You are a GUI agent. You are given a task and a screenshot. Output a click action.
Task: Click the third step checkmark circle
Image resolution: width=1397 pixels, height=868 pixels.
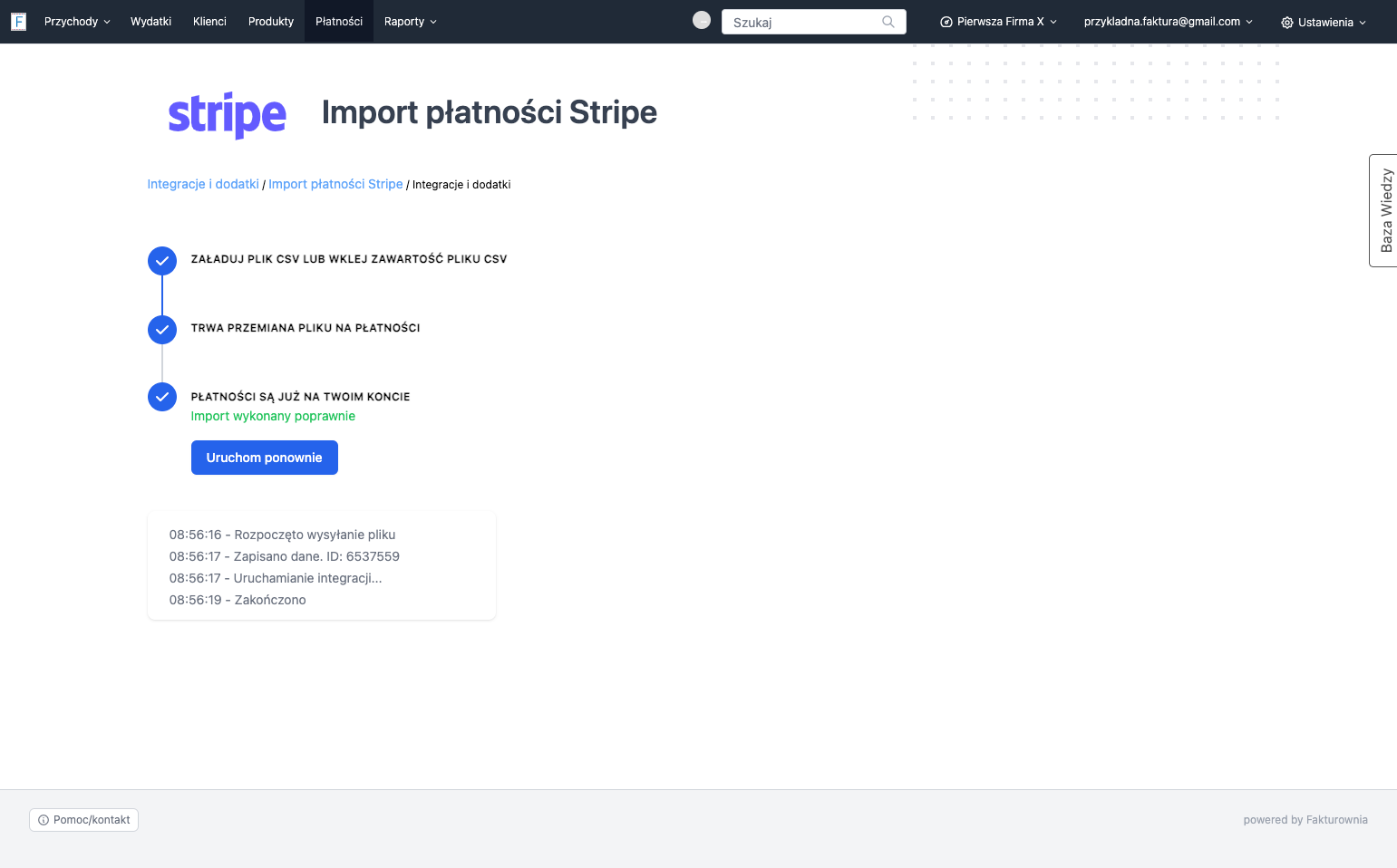click(x=162, y=397)
